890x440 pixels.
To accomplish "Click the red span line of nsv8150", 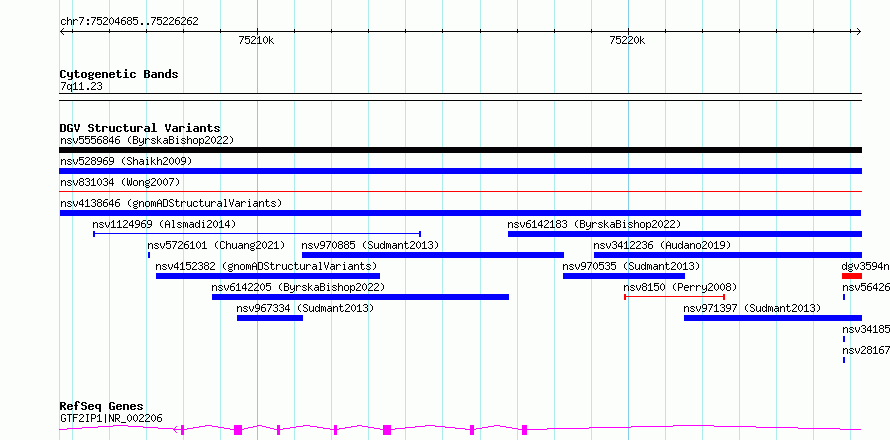I will point(674,296).
